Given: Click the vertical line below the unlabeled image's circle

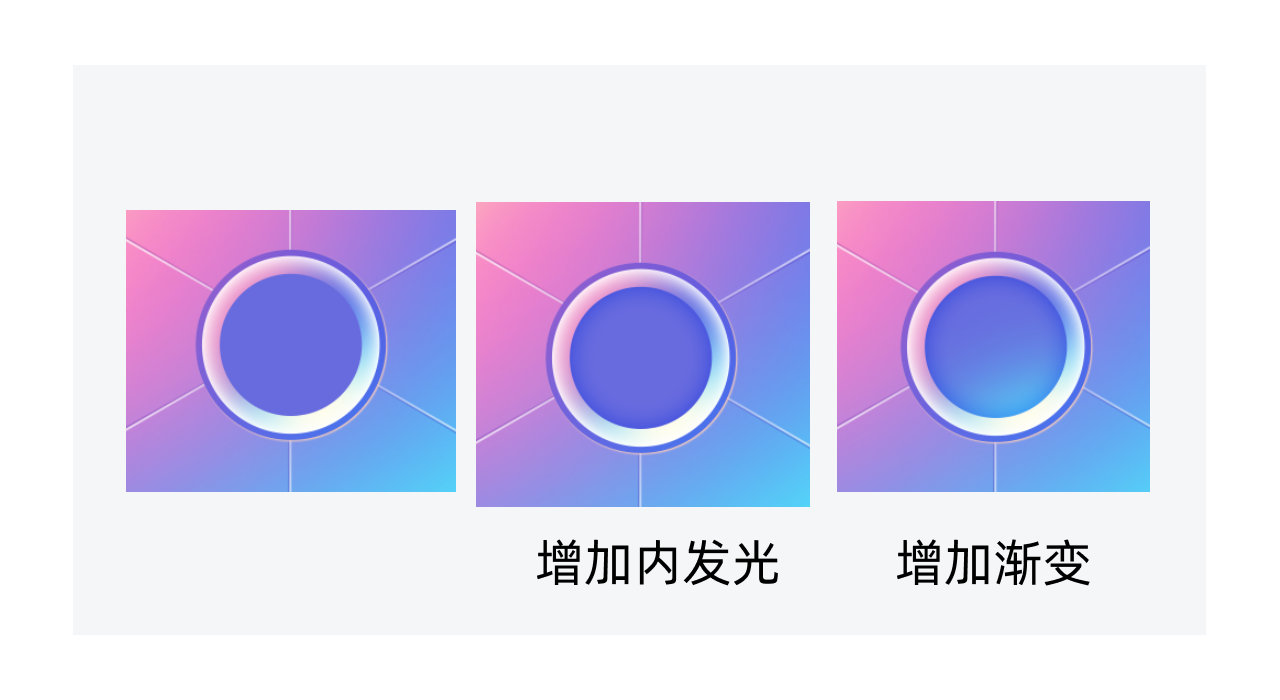Looking at the screenshot, I should point(290,465).
